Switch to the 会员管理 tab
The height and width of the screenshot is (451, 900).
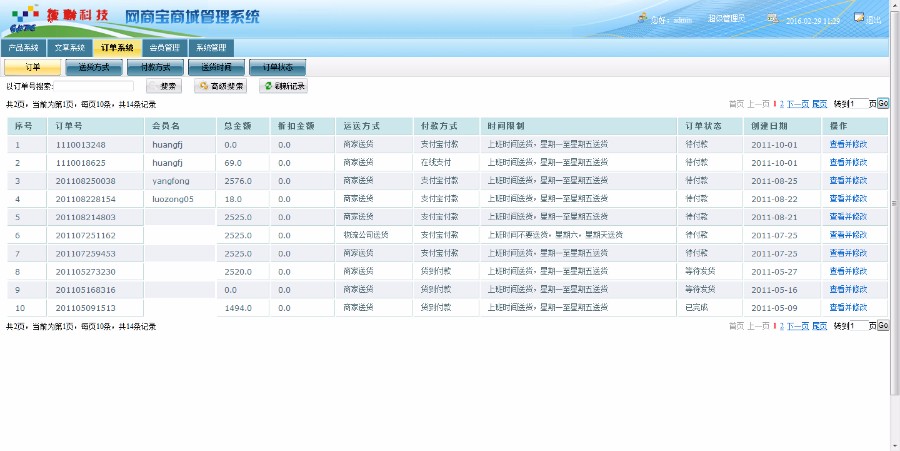[164, 48]
